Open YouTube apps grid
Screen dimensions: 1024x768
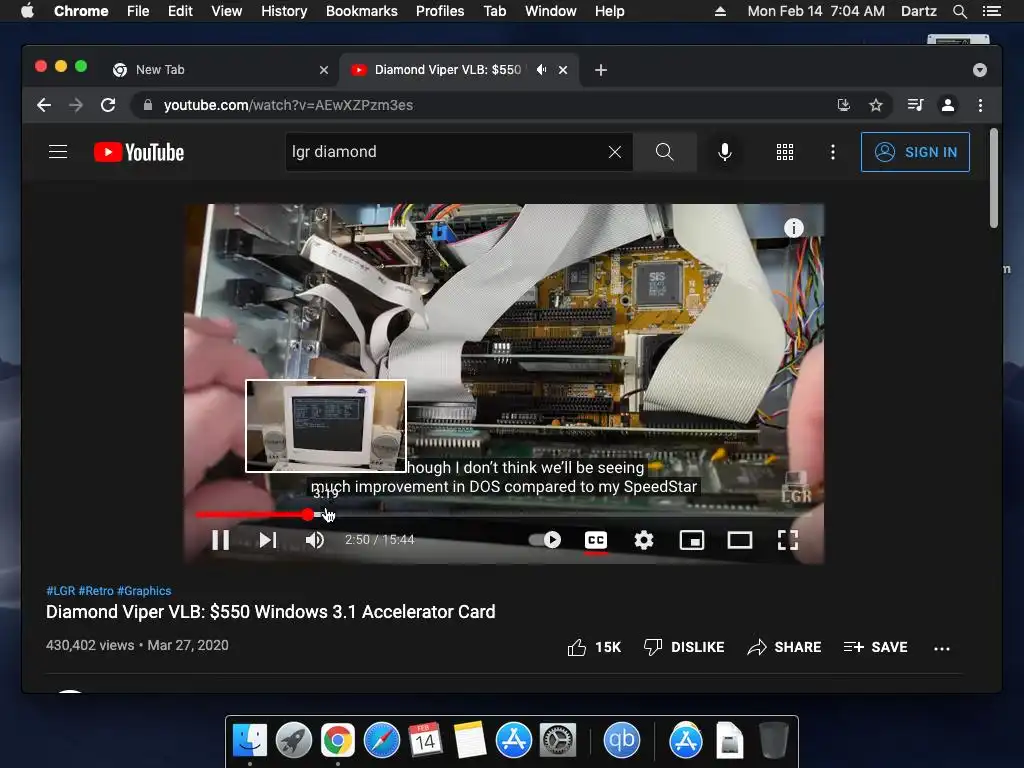pyautogui.click(x=785, y=152)
